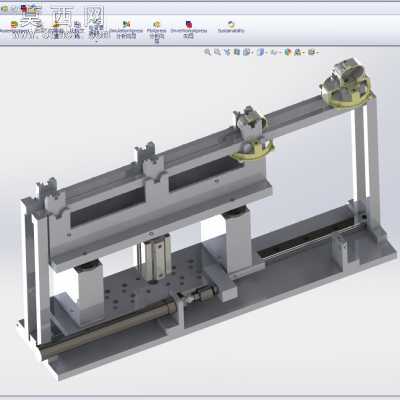
Task: Select the Zoom to Area tool
Action: [x=217, y=52]
